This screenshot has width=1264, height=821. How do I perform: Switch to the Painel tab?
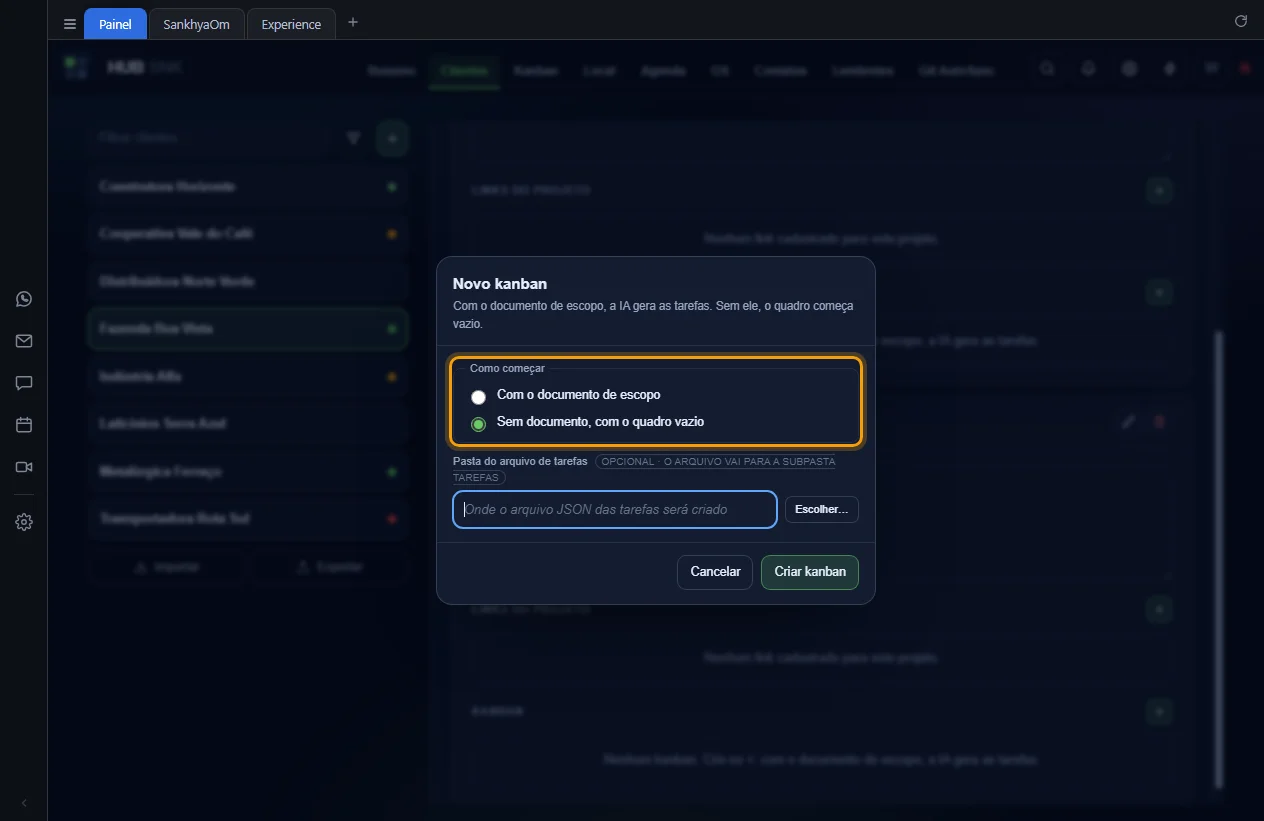[115, 24]
